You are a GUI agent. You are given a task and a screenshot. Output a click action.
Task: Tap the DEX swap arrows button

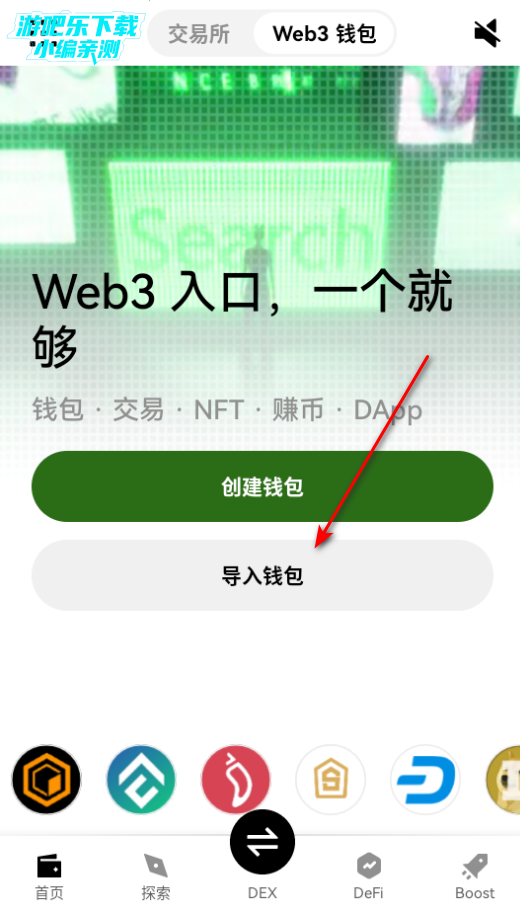pyautogui.click(x=262, y=842)
